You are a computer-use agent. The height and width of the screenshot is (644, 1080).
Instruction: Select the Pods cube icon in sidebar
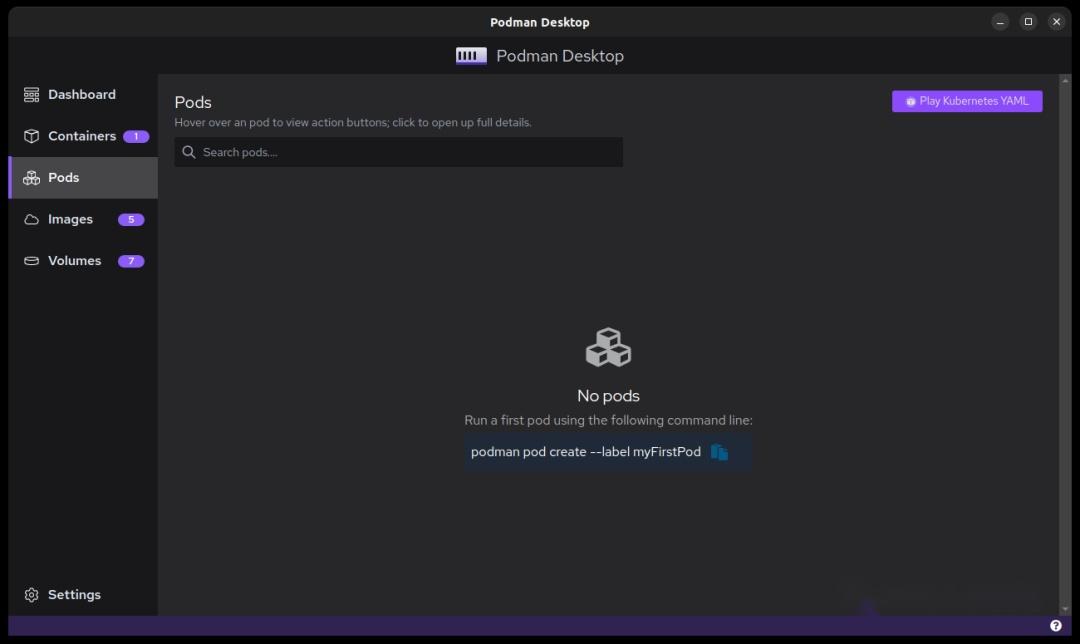30,177
